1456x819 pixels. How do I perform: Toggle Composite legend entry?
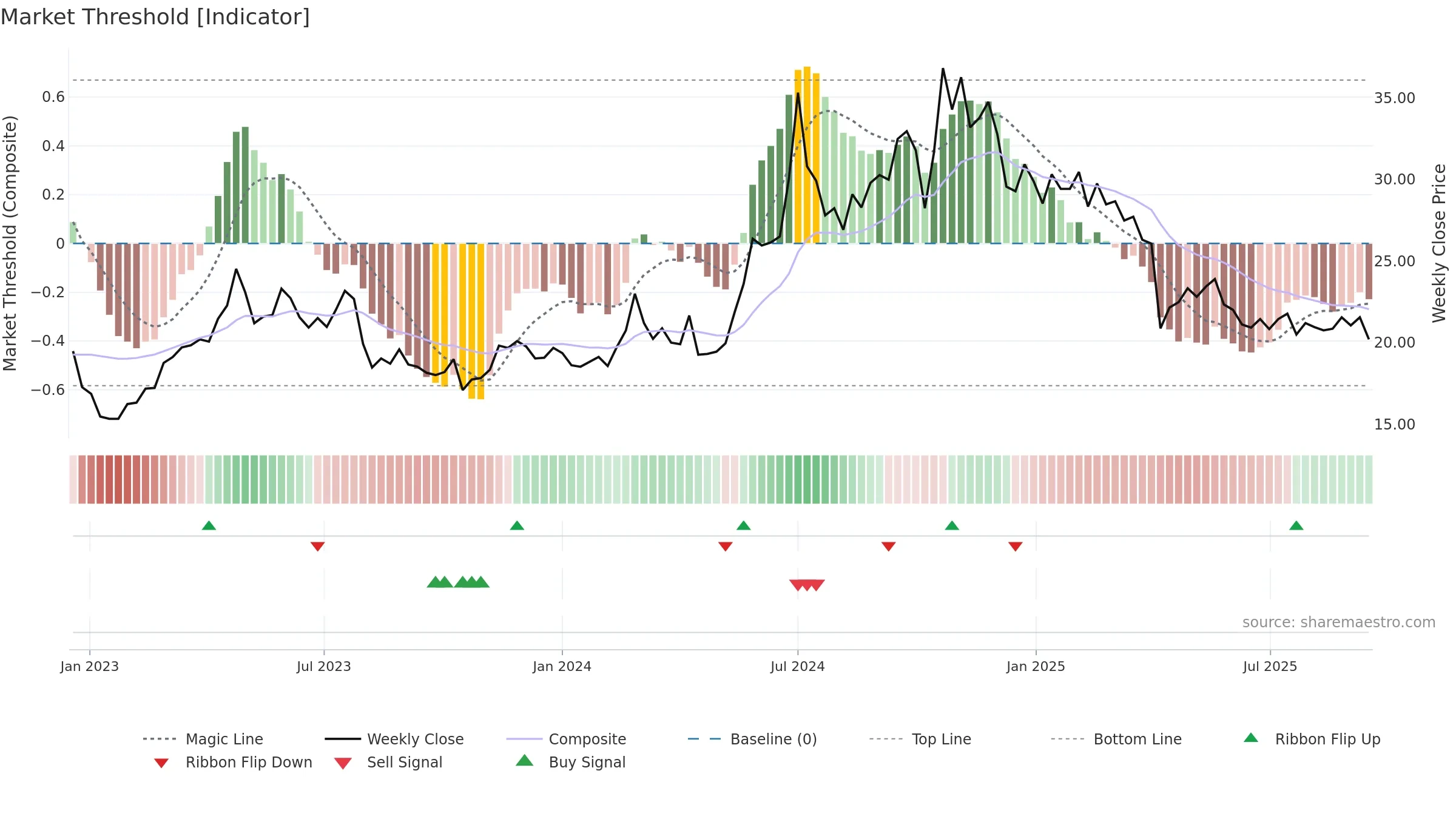566,739
